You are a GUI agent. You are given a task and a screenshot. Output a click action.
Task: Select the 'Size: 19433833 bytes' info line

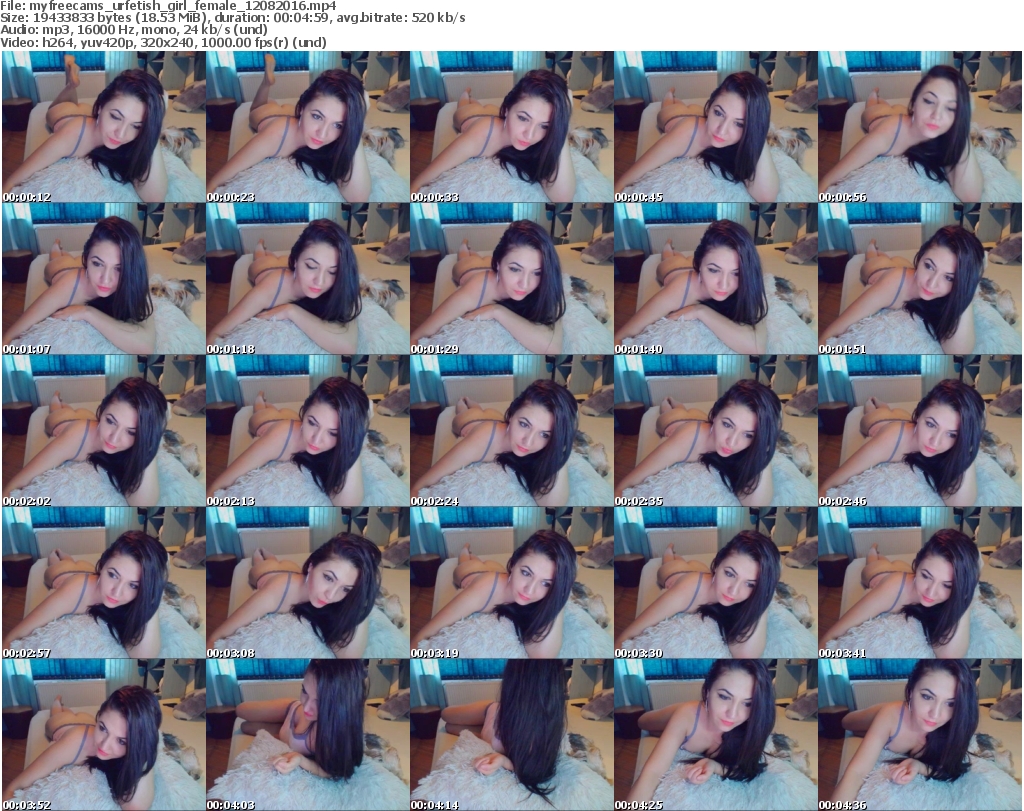tap(232, 18)
